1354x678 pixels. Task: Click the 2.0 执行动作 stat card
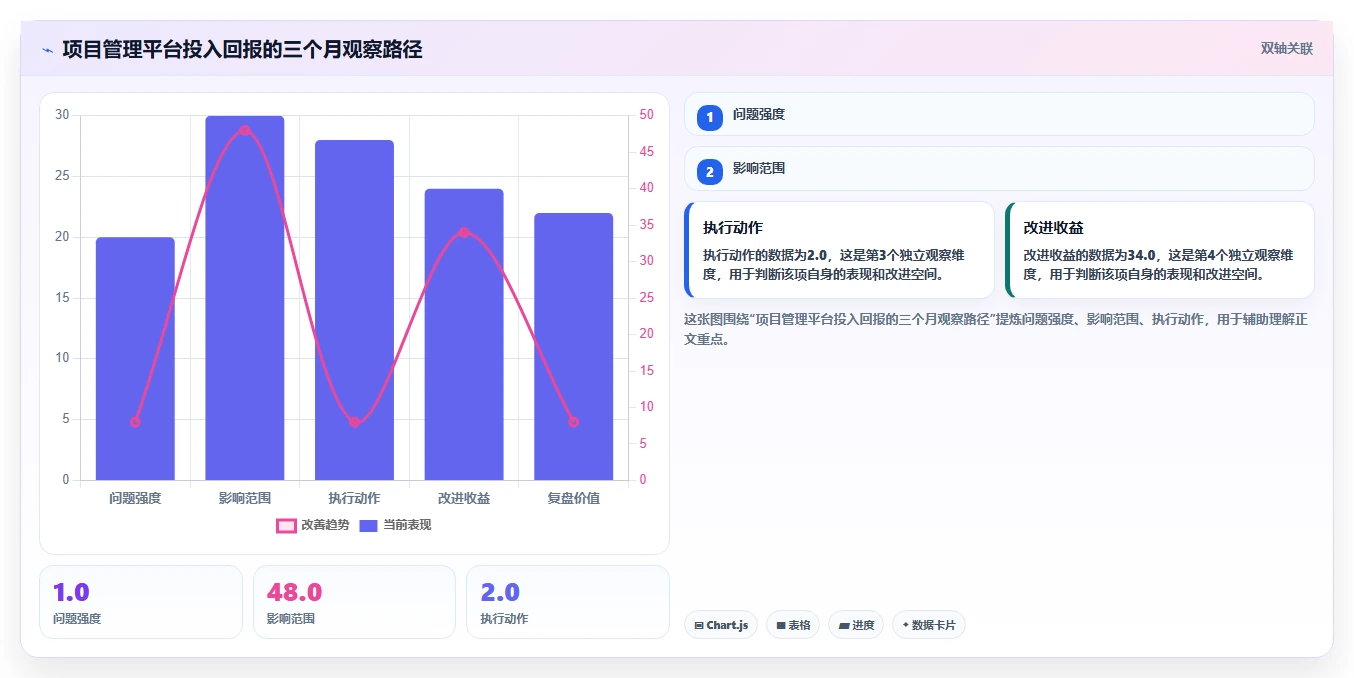tap(568, 602)
